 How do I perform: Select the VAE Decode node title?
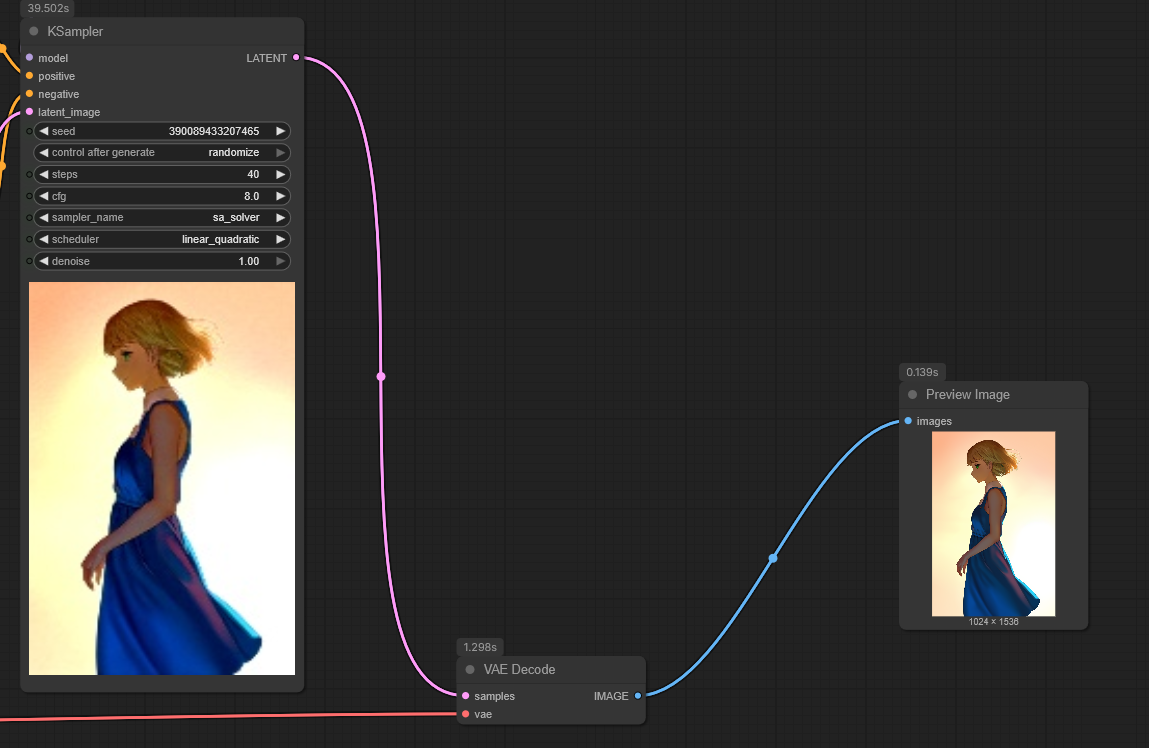pyautogui.click(x=519, y=670)
